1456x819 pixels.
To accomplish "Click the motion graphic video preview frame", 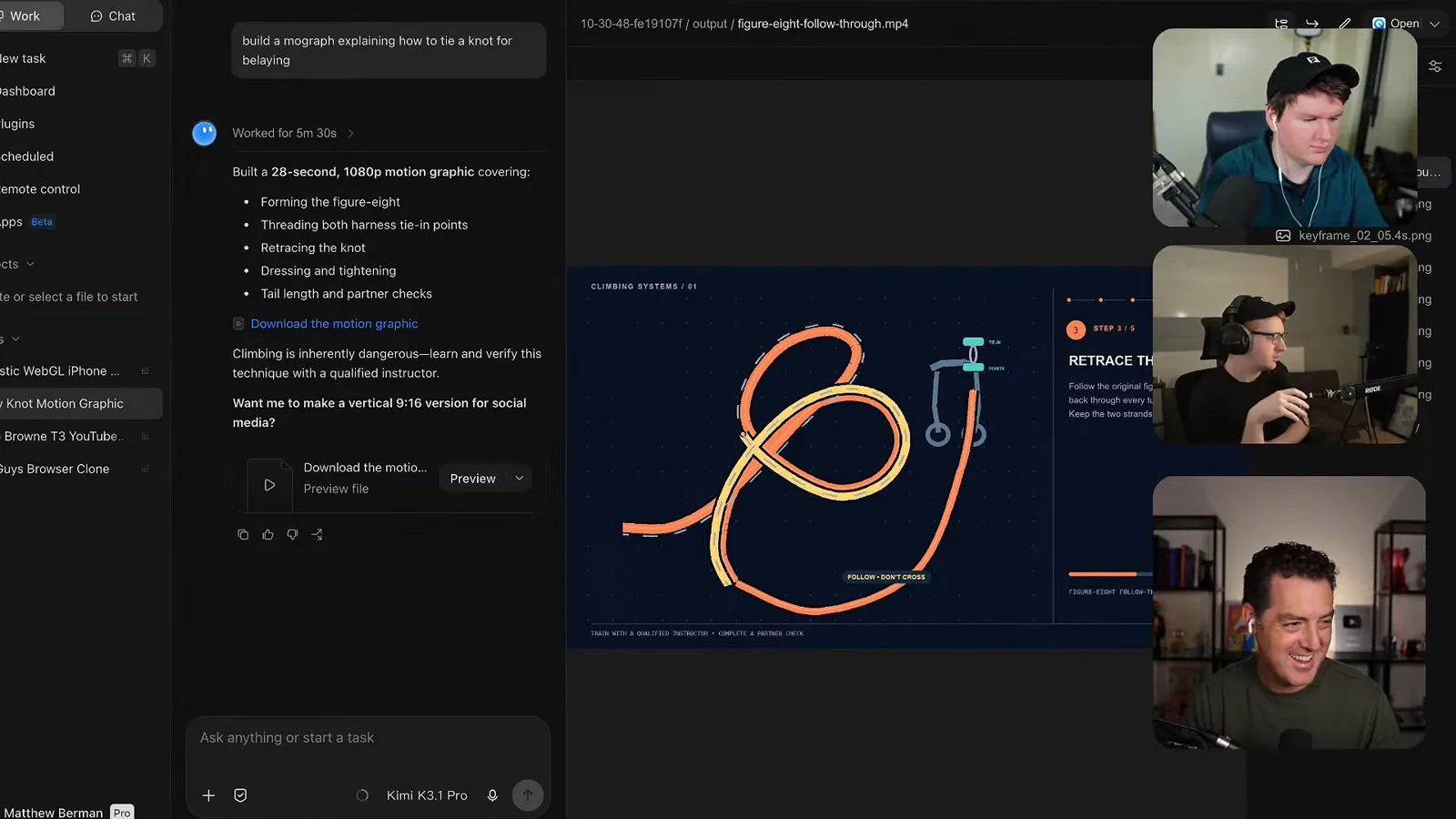I will tap(860, 457).
